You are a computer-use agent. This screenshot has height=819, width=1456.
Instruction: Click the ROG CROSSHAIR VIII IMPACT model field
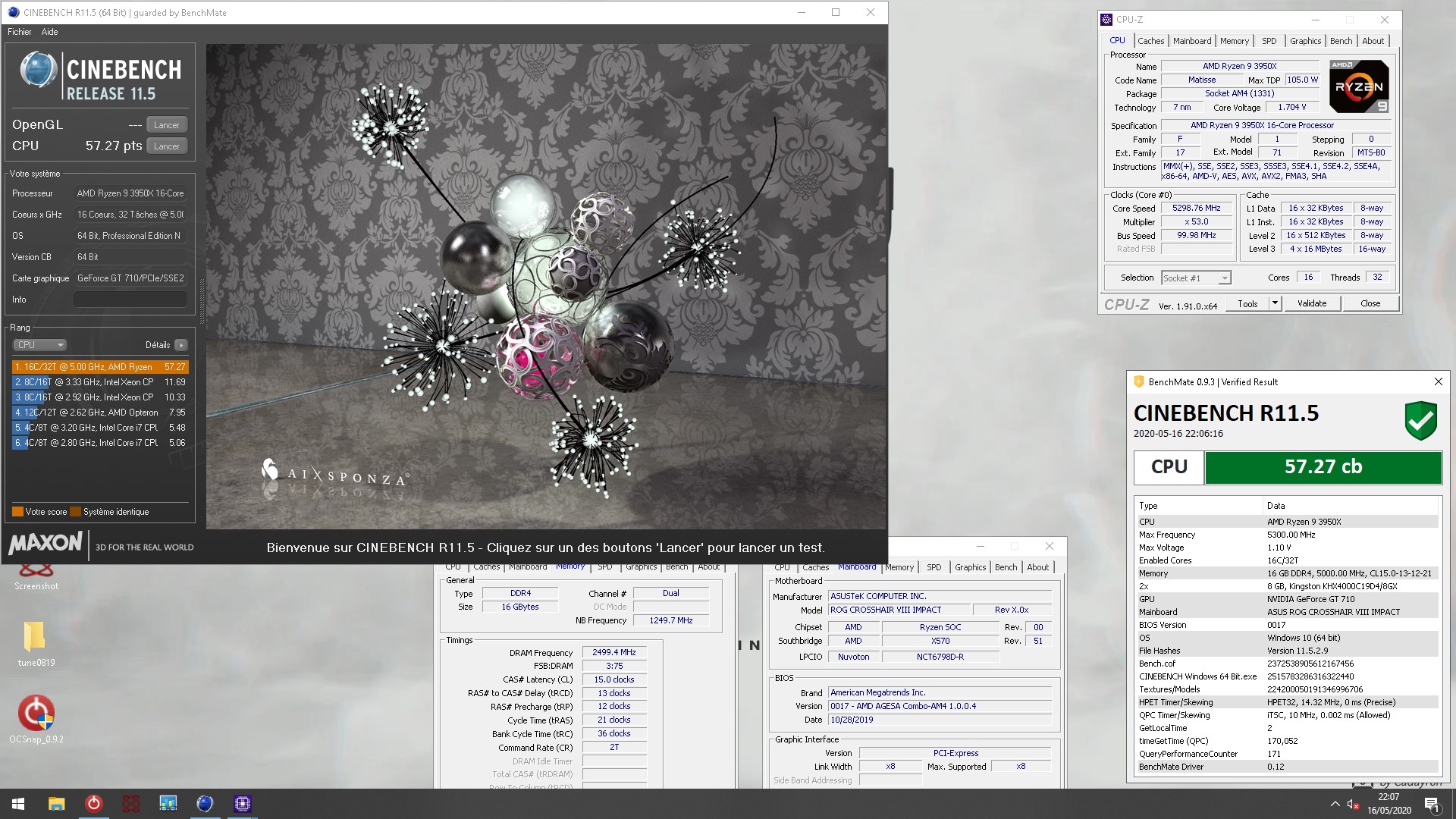(x=899, y=610)
